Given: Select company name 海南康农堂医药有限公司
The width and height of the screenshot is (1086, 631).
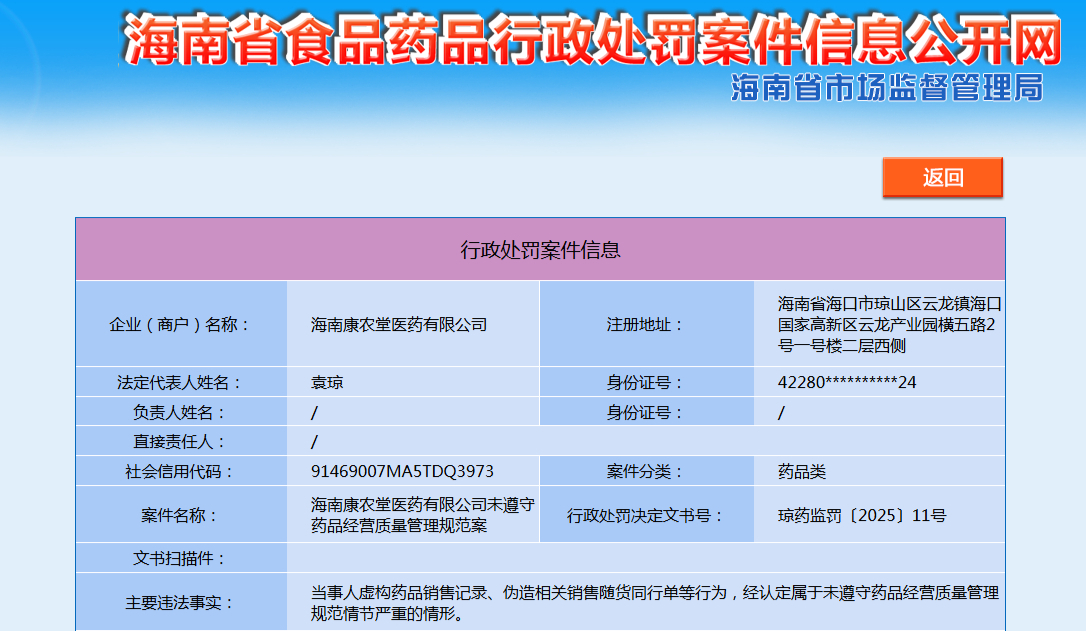Looking at the screenshot, I should pos(399,324).
